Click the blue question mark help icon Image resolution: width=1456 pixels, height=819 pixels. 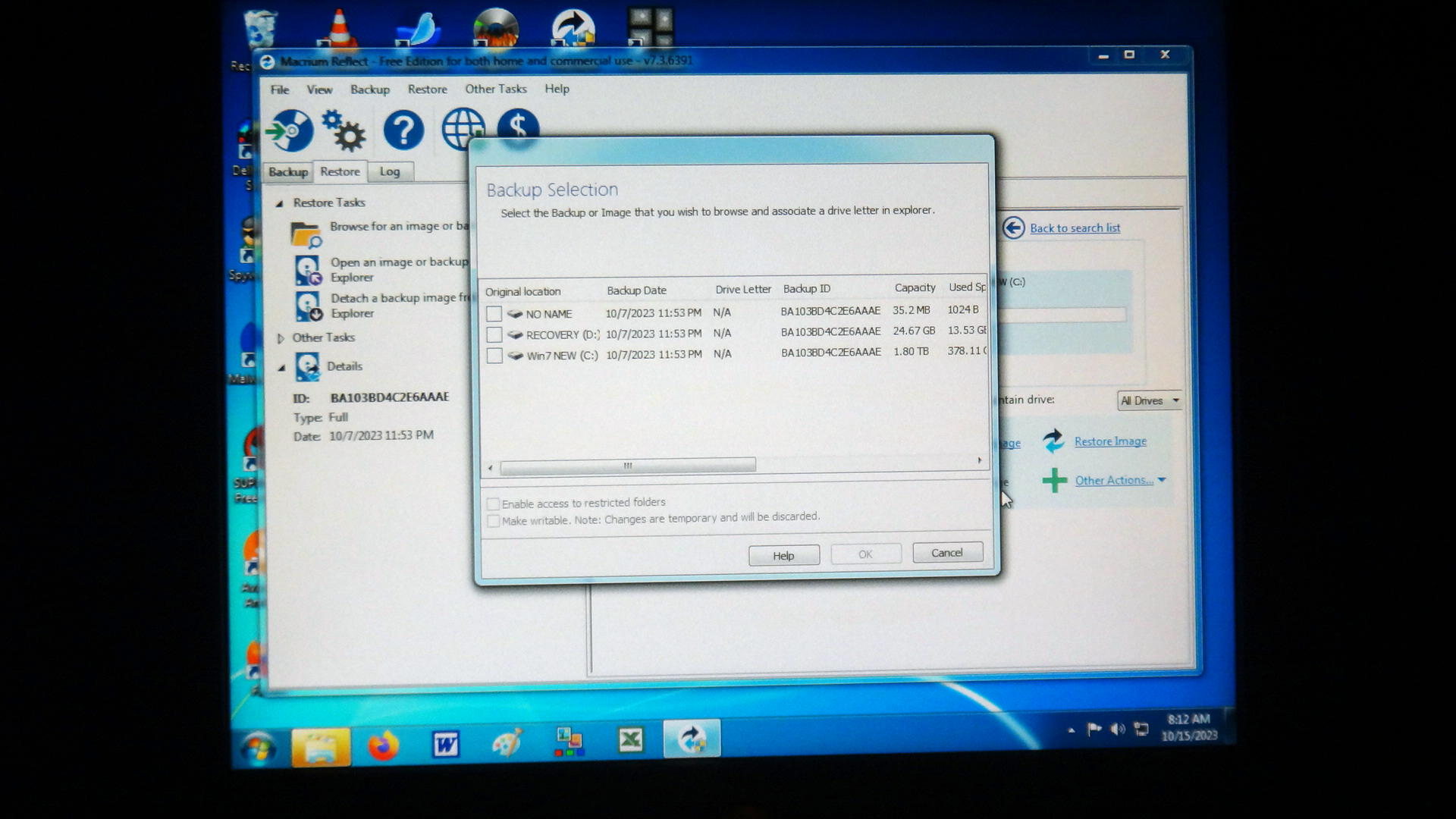(x=403, y=130)
